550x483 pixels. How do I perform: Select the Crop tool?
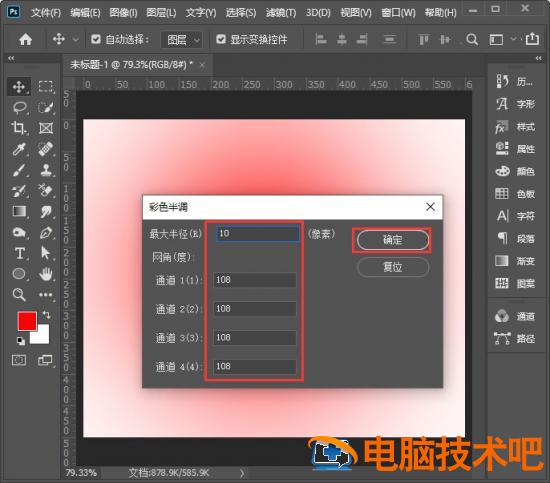[19, 128]
